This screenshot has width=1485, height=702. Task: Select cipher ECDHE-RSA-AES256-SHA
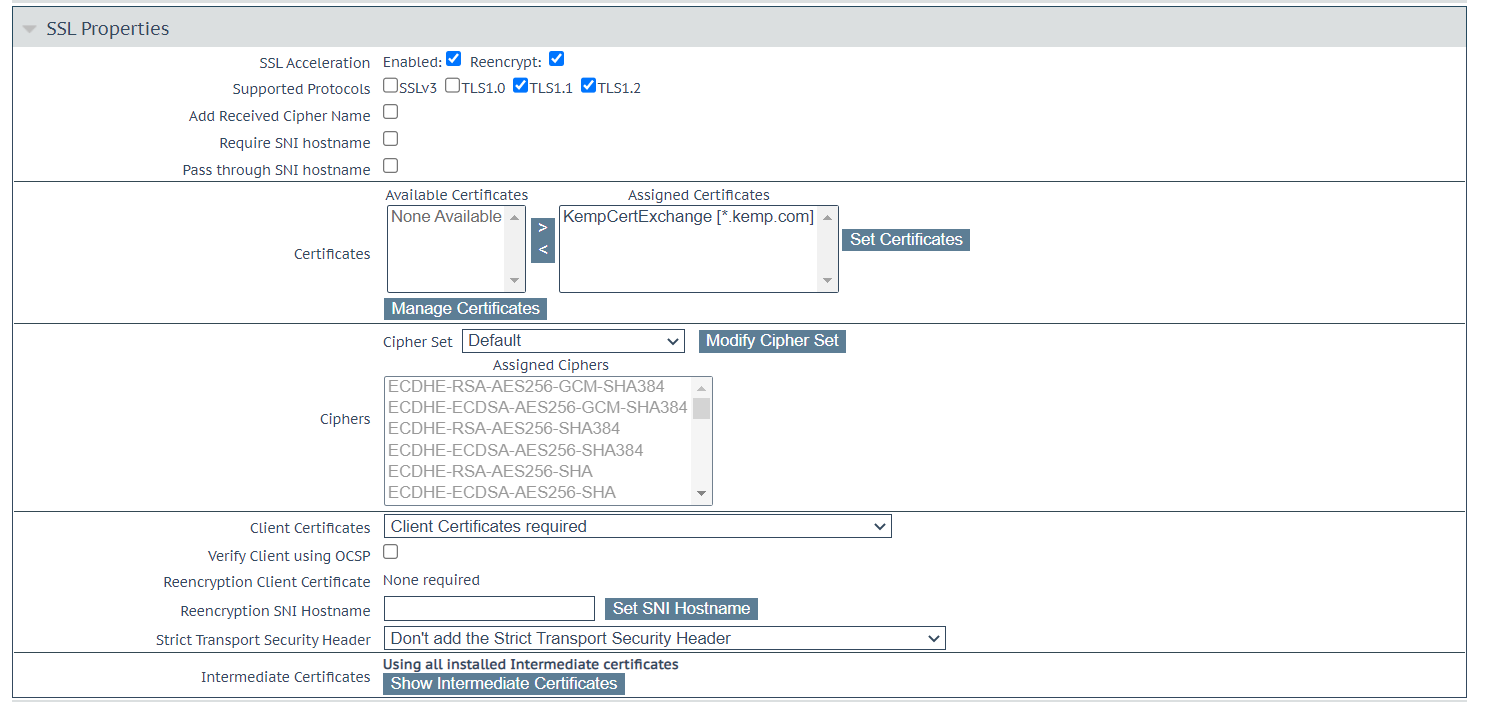click(538, 472)
